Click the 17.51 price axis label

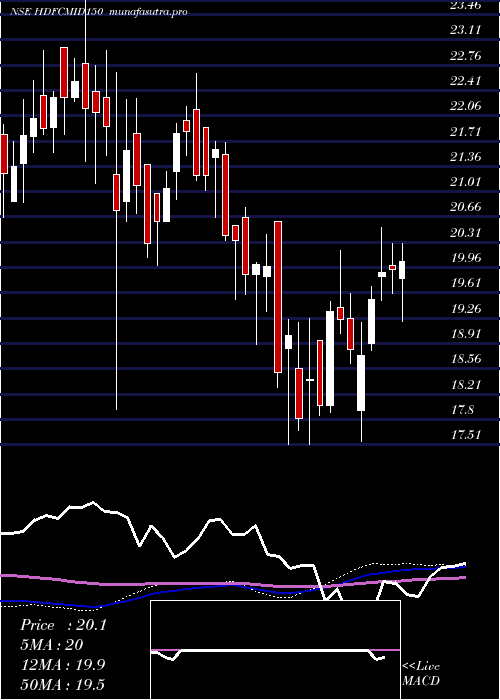(x=466, y=434)
